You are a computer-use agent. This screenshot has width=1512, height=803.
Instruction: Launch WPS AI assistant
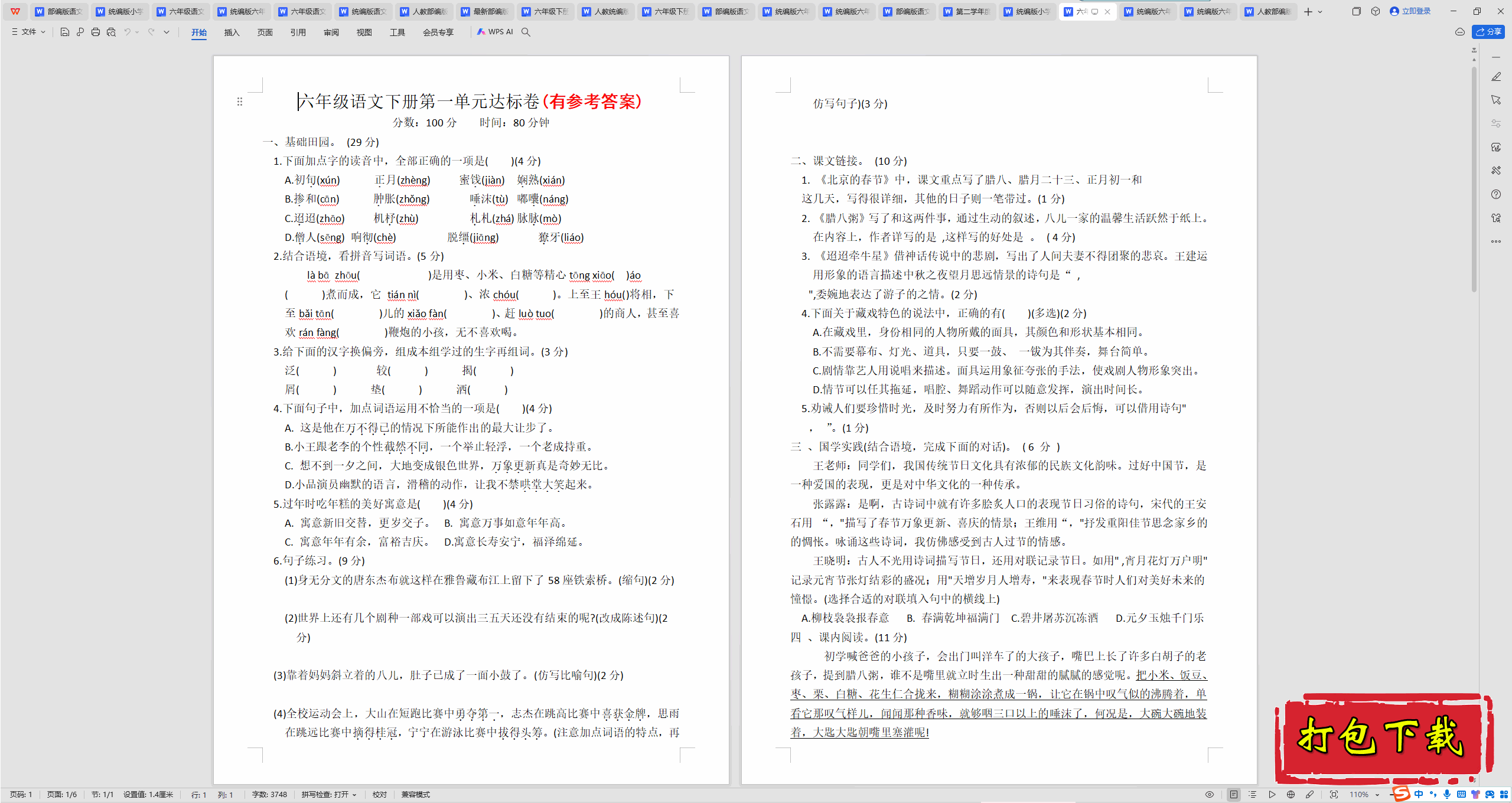[495, 32]
